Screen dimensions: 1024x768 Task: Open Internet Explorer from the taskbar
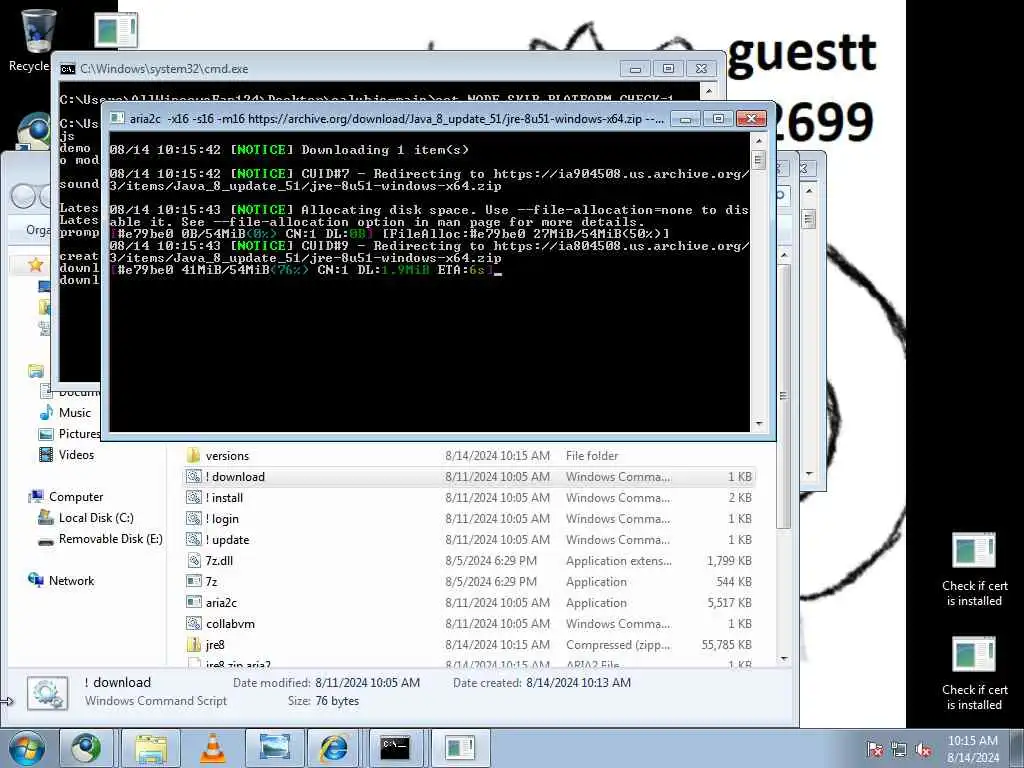click(334, 748)
